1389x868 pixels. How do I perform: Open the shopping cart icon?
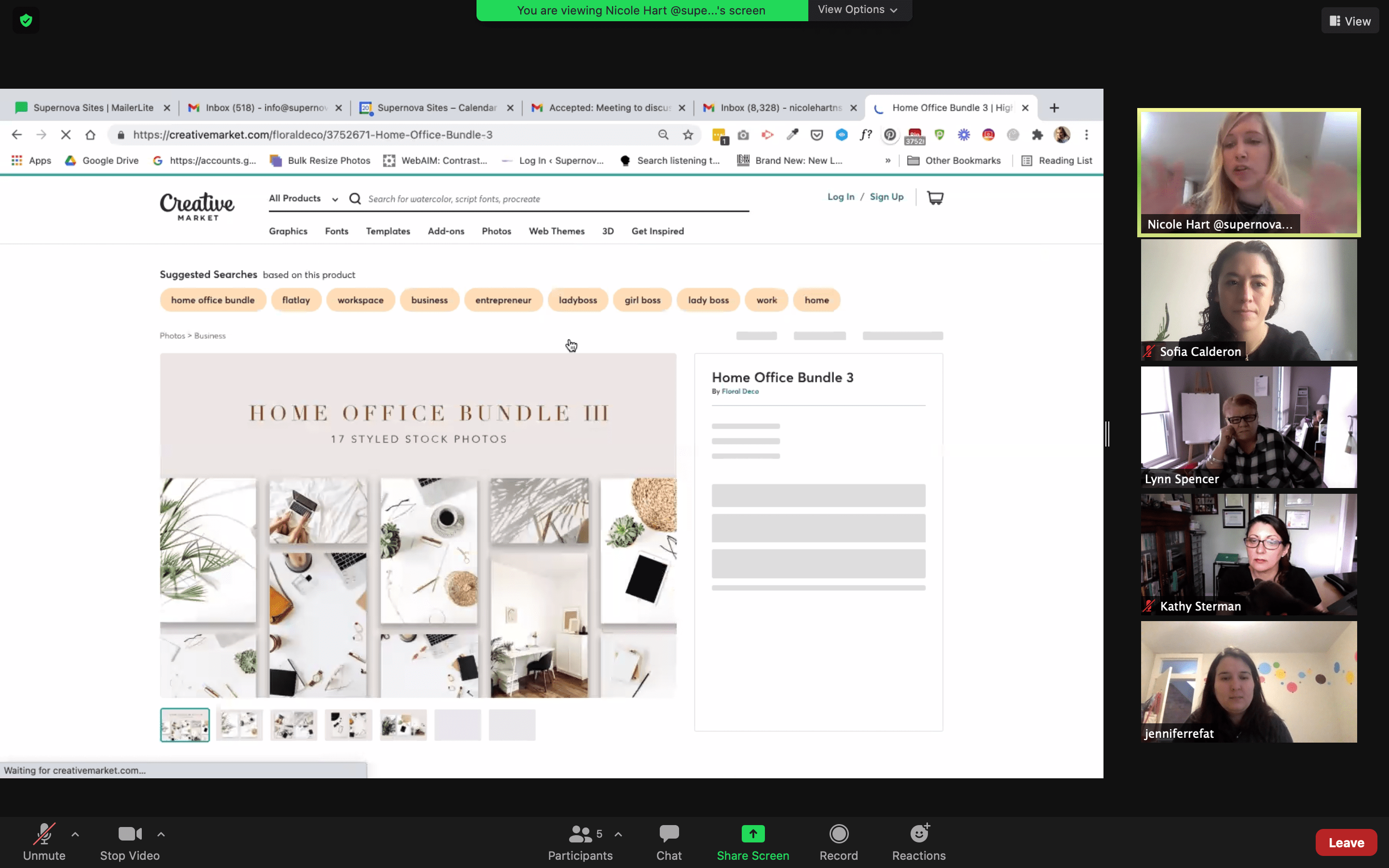tap(935, 198)
